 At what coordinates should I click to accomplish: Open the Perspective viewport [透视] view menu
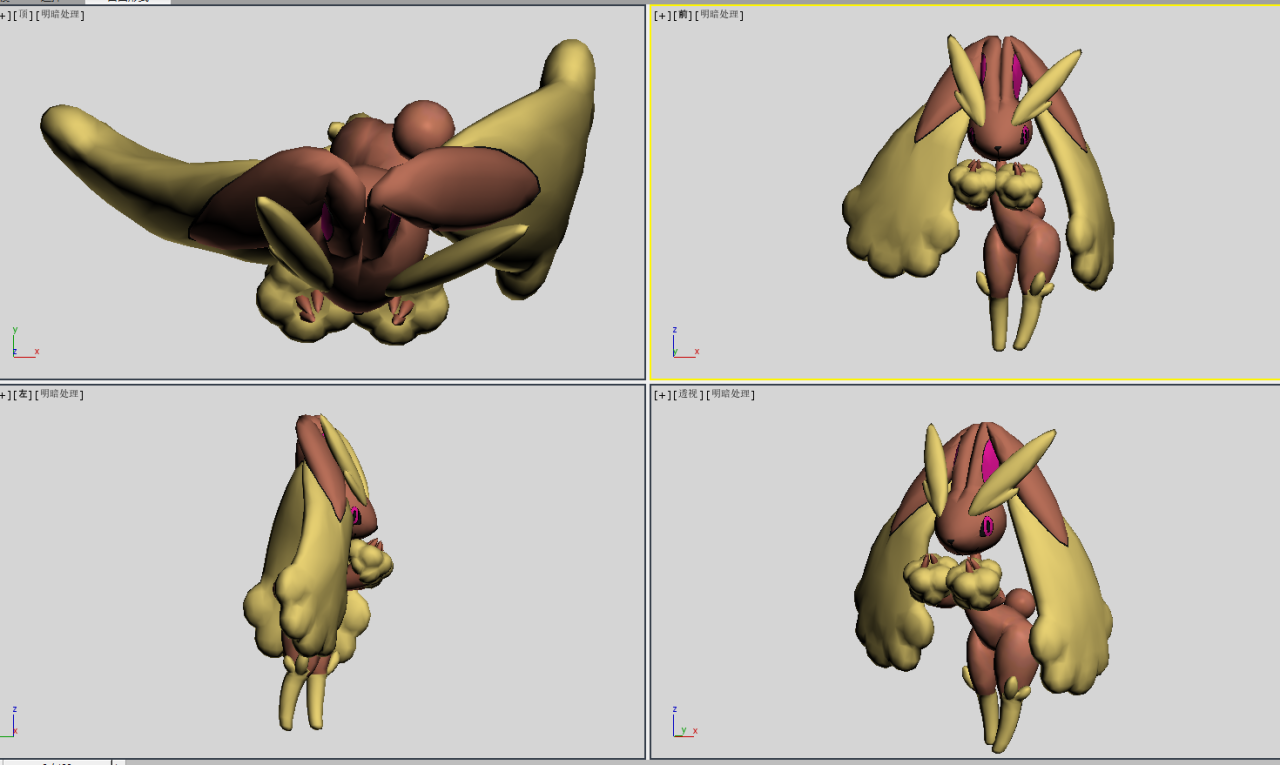click(687, 394)
